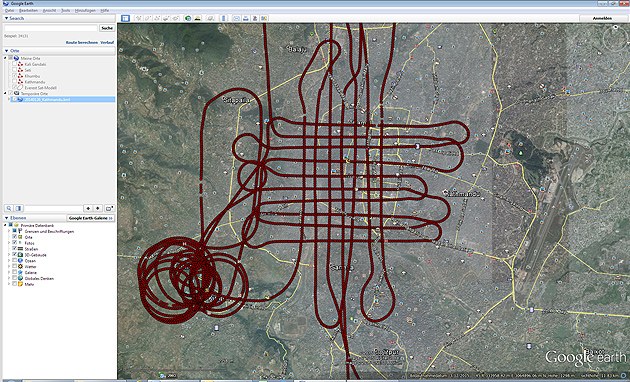Open the Hinzufügen menu

tap(85, 10)
